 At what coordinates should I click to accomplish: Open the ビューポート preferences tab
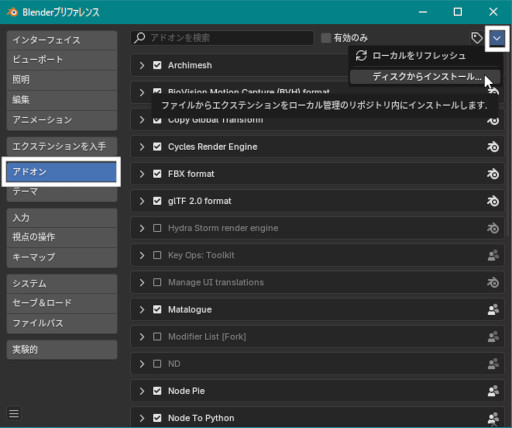click(62, 60)
